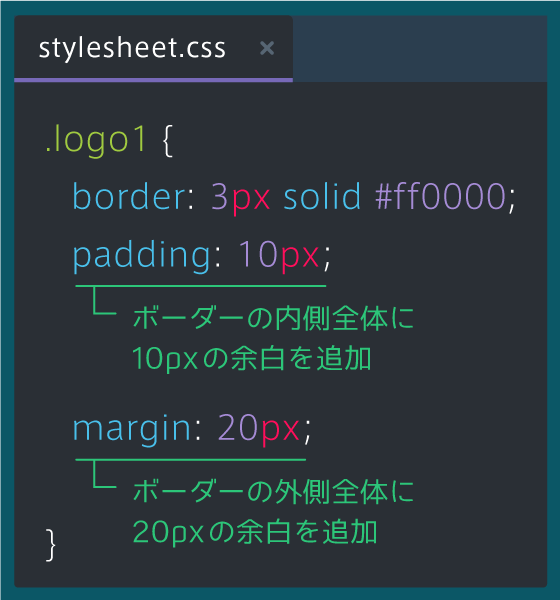
Task: Click the green line under margin
Action: point(191,460)
